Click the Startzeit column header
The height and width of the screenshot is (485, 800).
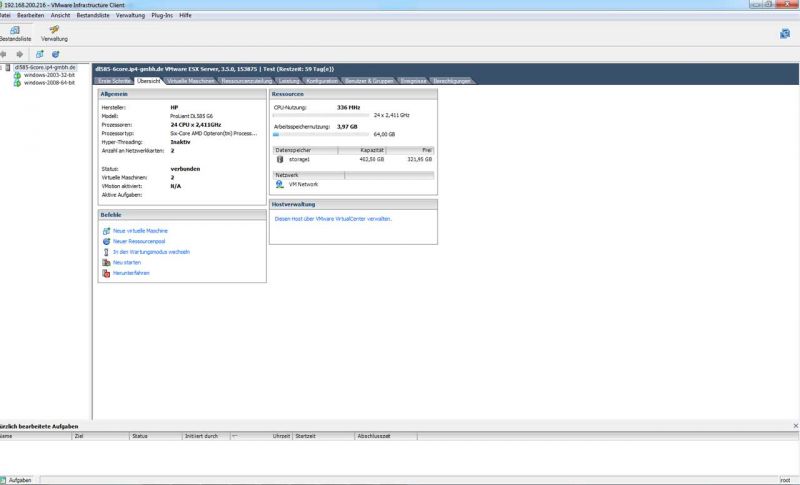(x=323, y=436)
